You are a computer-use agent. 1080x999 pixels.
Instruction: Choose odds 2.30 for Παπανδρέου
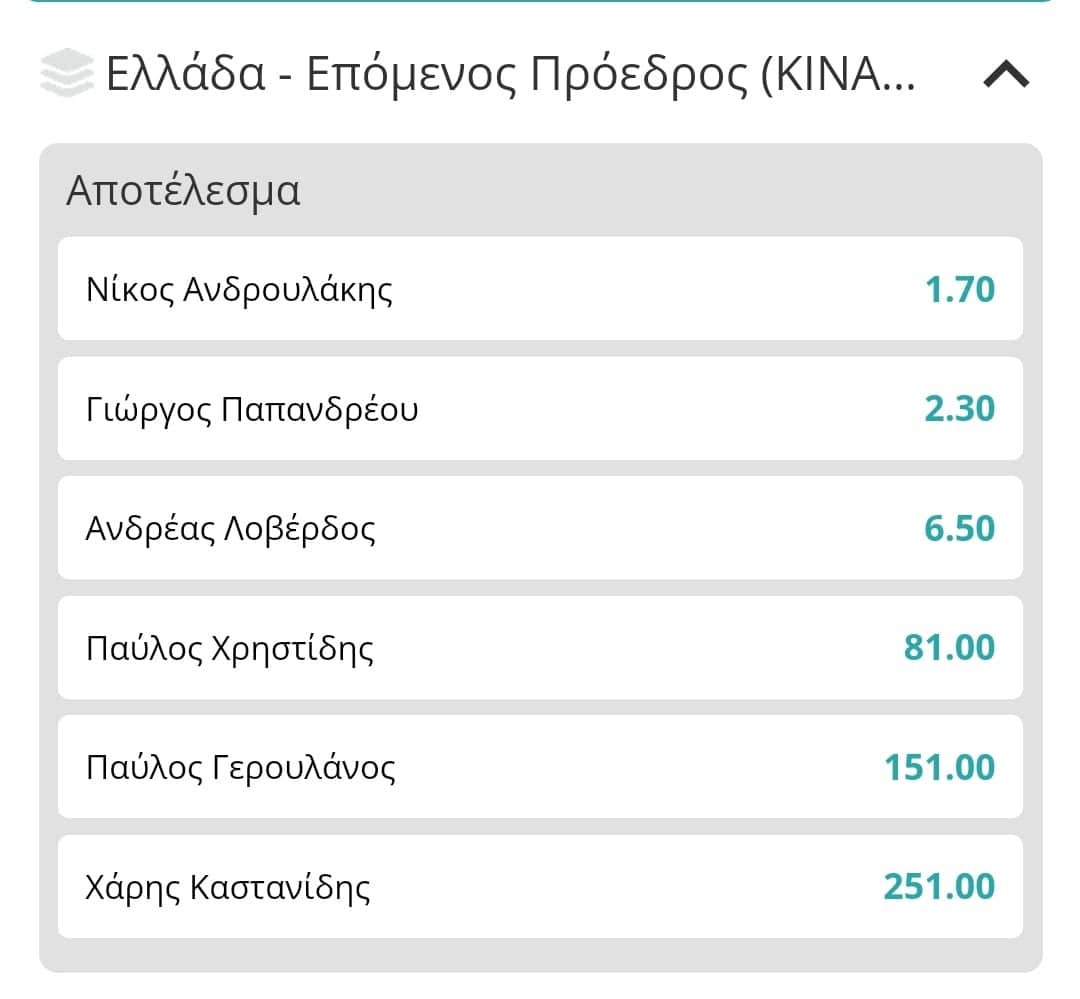pos(959,409)
